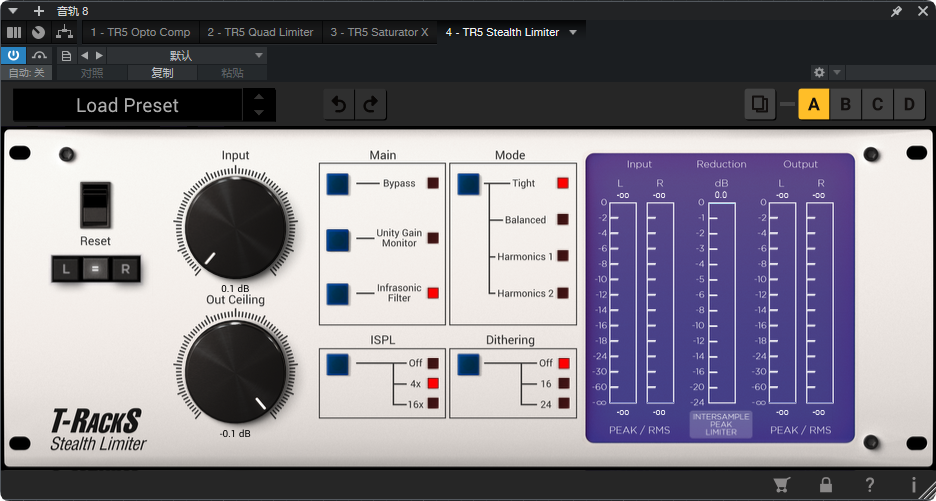
Task: Select the = stereo link button
Action: tap(96, 269)
